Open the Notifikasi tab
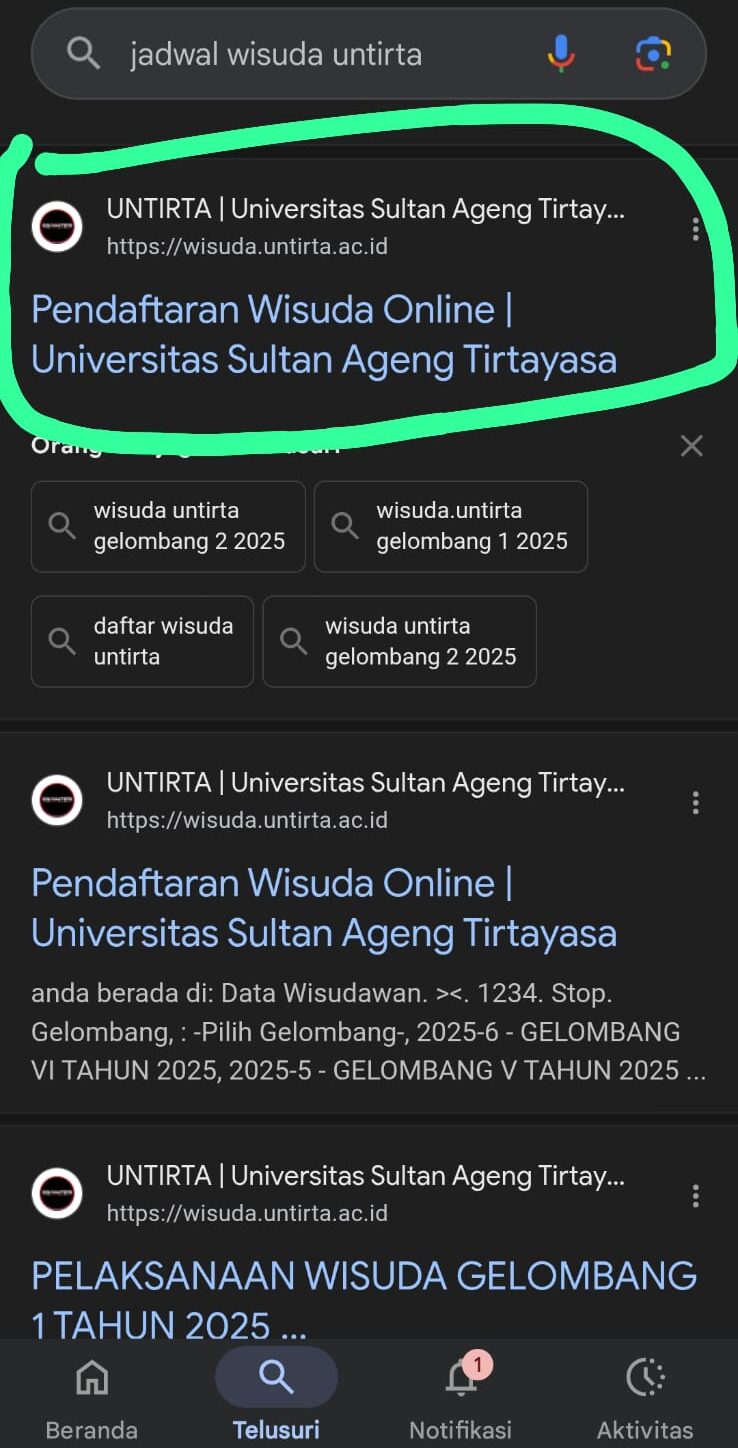 click(461, 1395)
